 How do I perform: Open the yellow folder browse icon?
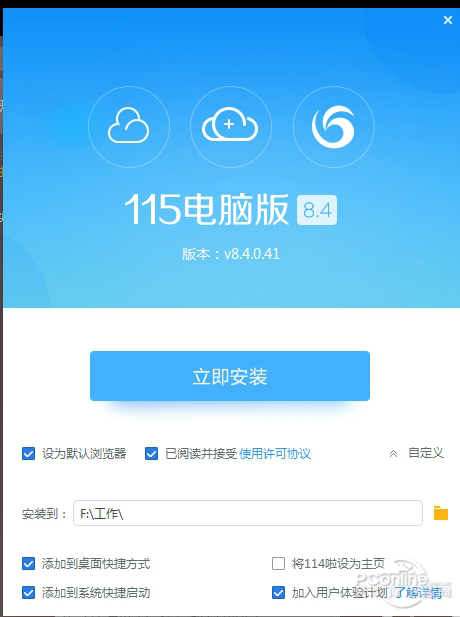point(441,513)
